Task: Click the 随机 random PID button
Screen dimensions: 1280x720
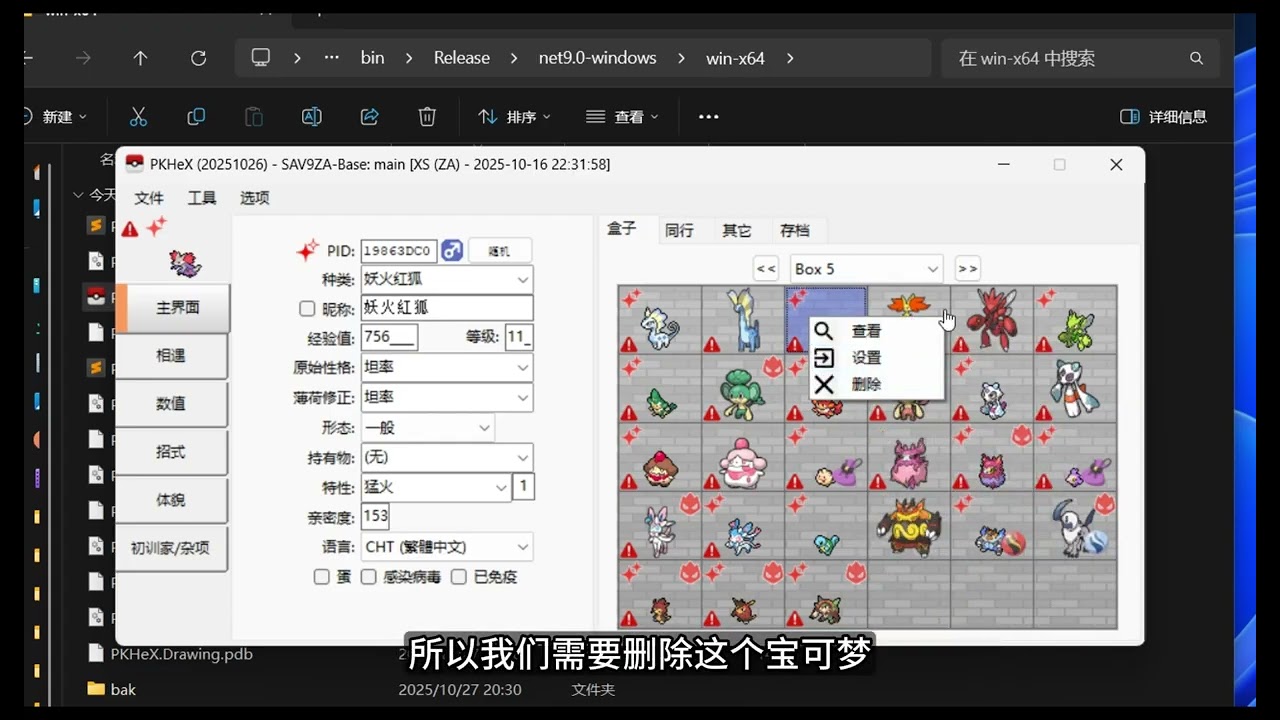Action: click(499, 251)
